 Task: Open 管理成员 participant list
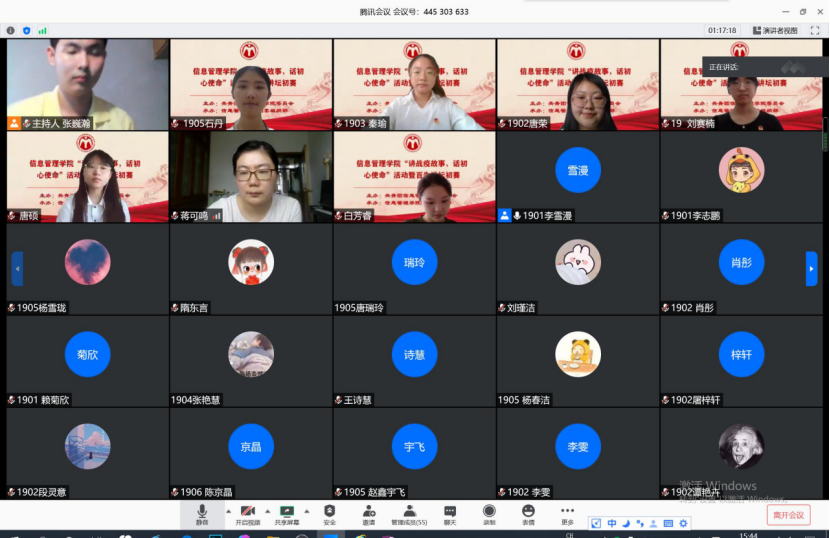coord(409,513)
